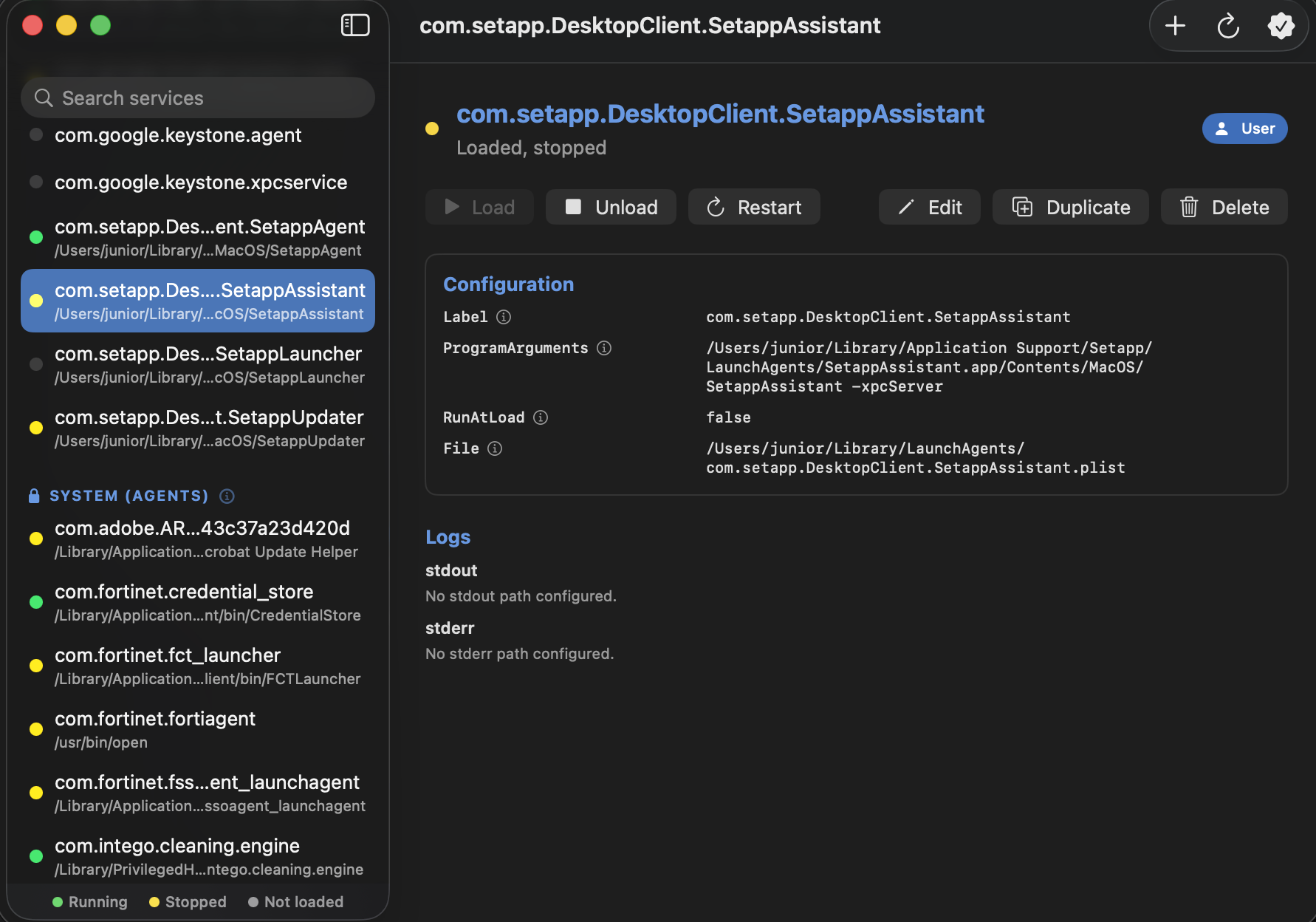Image resolution: width=1316 pixels, height=922 pixels.
Task: Click 'No stderr path configured.' text
Action: (519, 654)
